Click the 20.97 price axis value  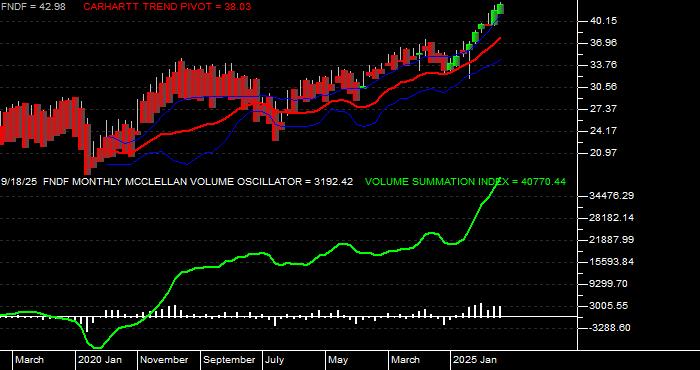point(604,153)
